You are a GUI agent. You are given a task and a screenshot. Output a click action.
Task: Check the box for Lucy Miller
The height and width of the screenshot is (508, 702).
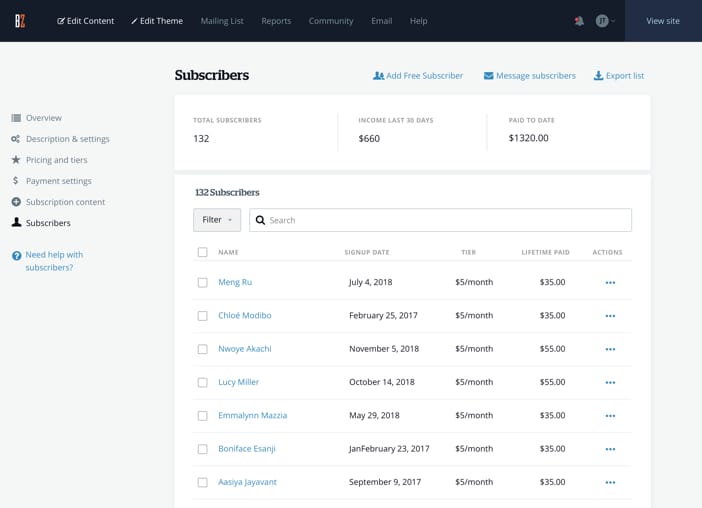[202, 383]
